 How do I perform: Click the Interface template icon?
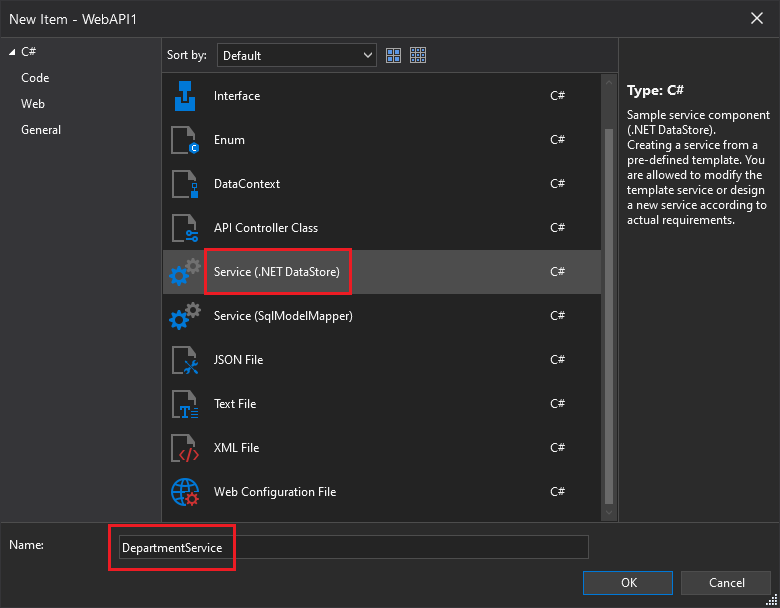pyautogui.click(x=185, y=96)
